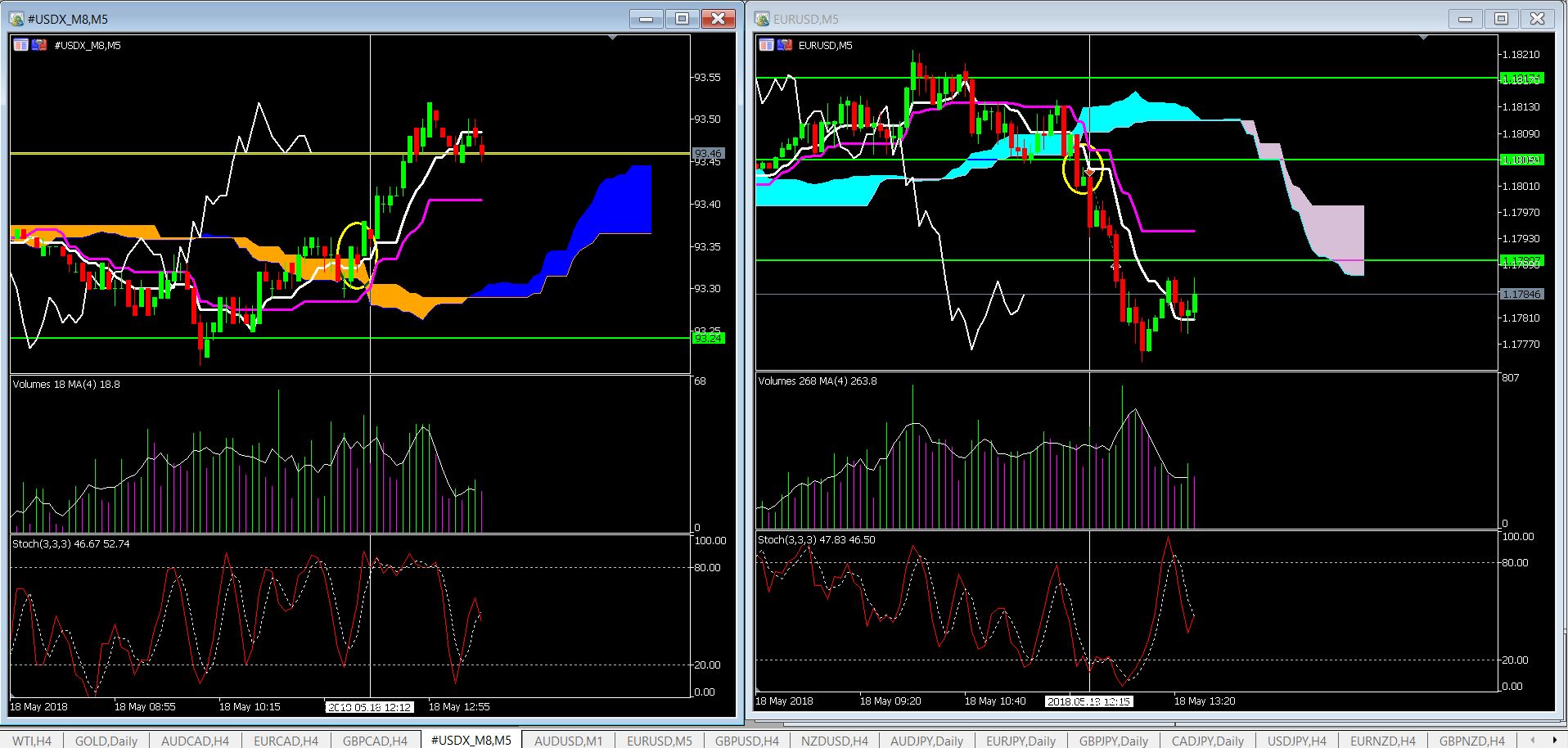The image size is (1568, 748).
Task: Click the second blue-red icon in the EURUSD chart corner
Action: click(x=783, y=45)
